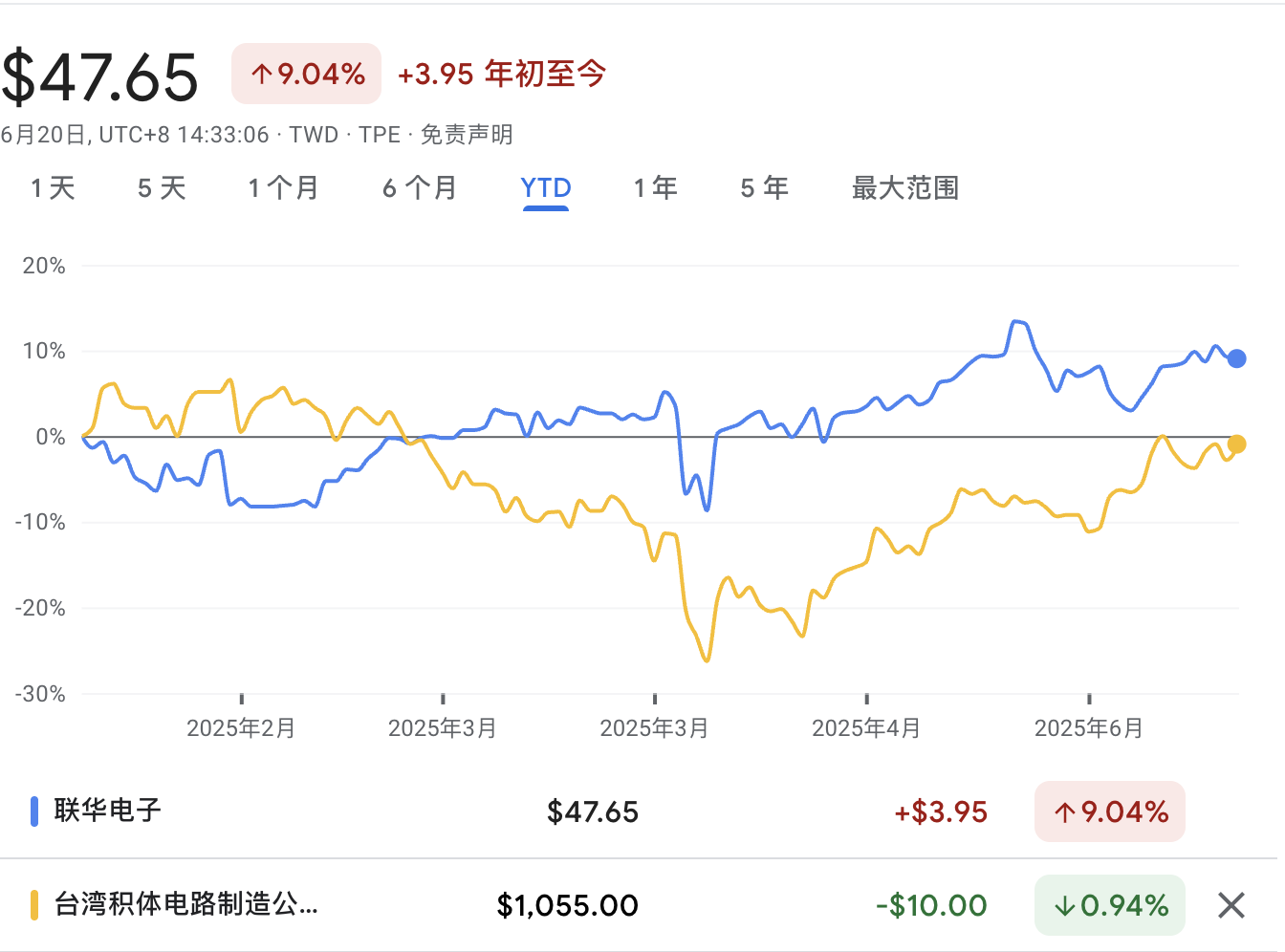The width and height of the screenshot is (1285, 952).
Task: Click the 2025年6月 axis label
Action: click(1089, 728)
